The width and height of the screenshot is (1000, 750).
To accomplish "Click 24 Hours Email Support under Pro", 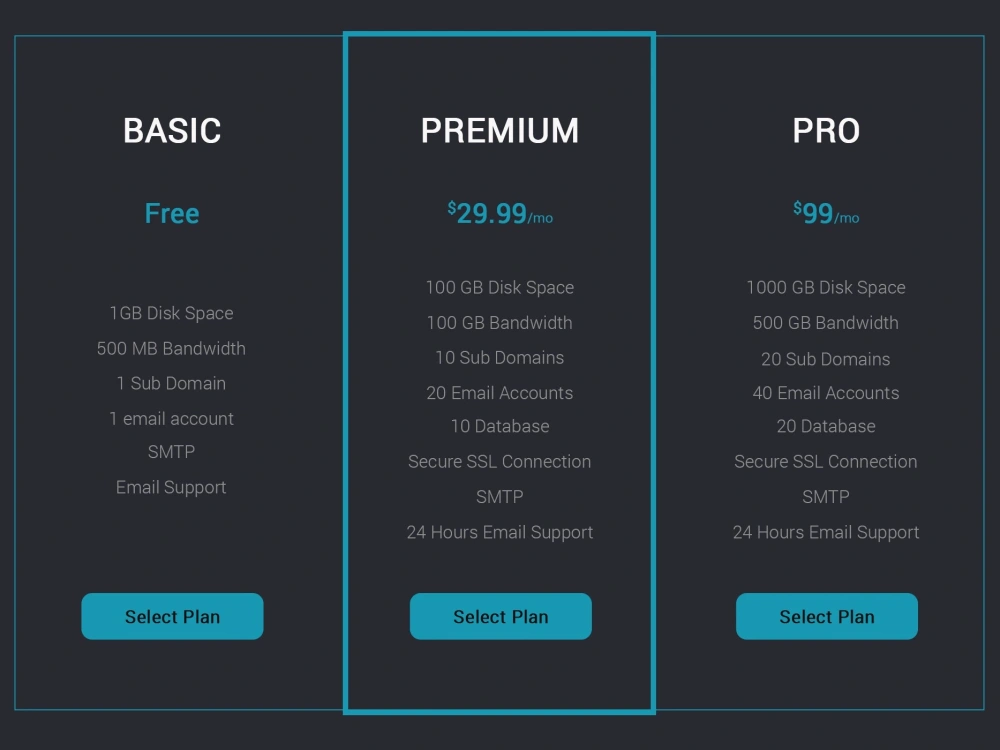I will pos(825,532).
